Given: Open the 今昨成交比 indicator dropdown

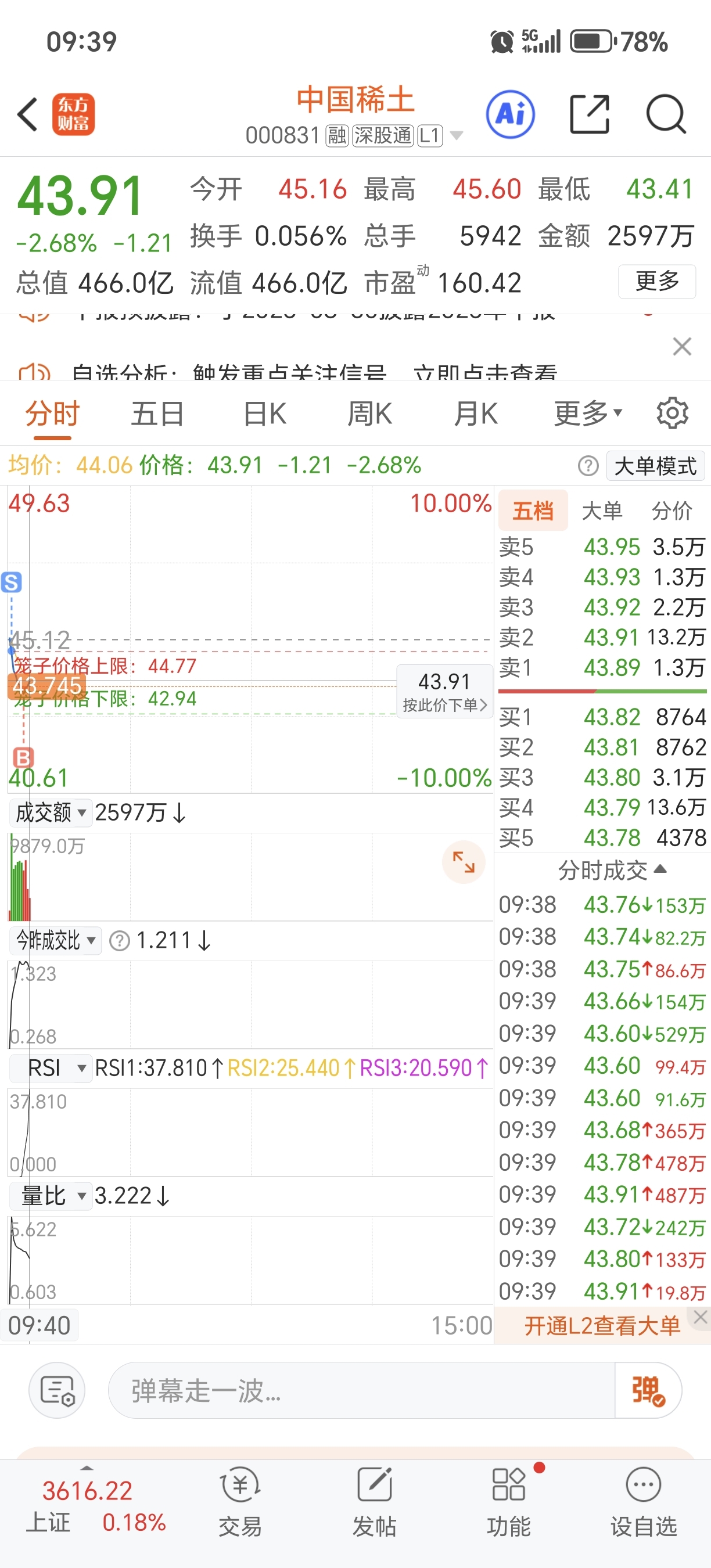Looking at the screenshot, I should tap(55, 940).
